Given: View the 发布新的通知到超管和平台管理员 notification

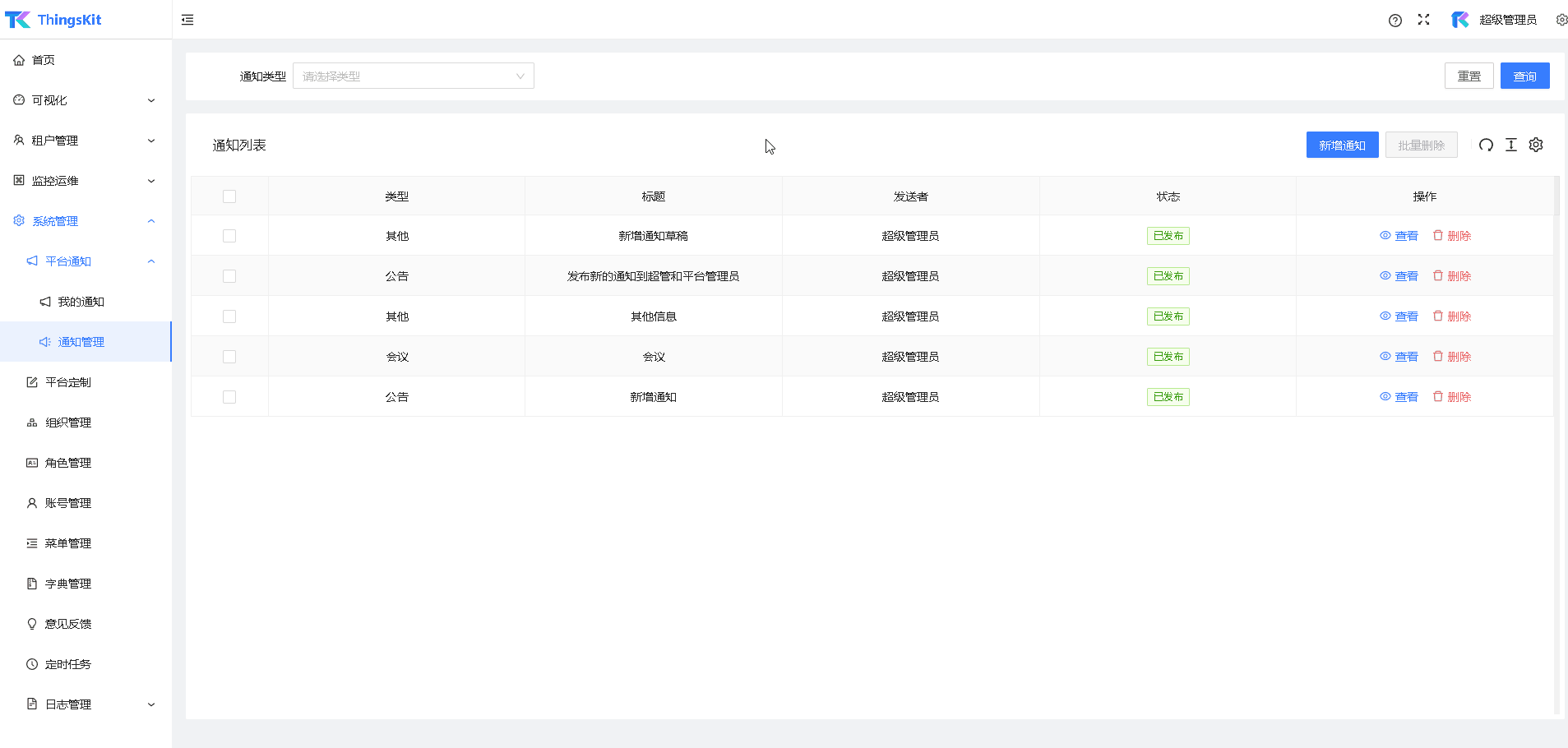Looking at the screenshot, I should (x=1399, y=276).
